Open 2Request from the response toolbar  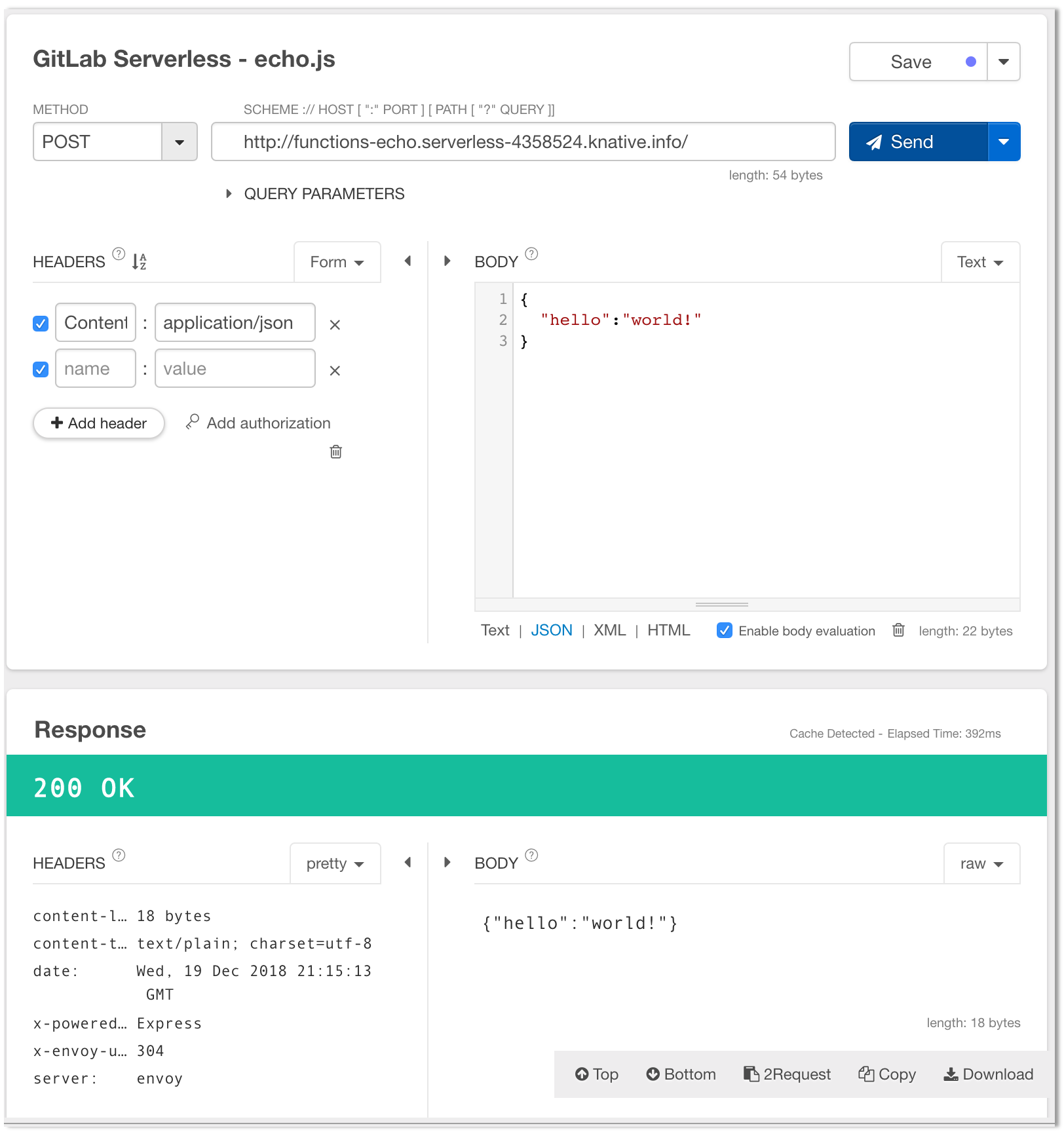(786, 1074)
